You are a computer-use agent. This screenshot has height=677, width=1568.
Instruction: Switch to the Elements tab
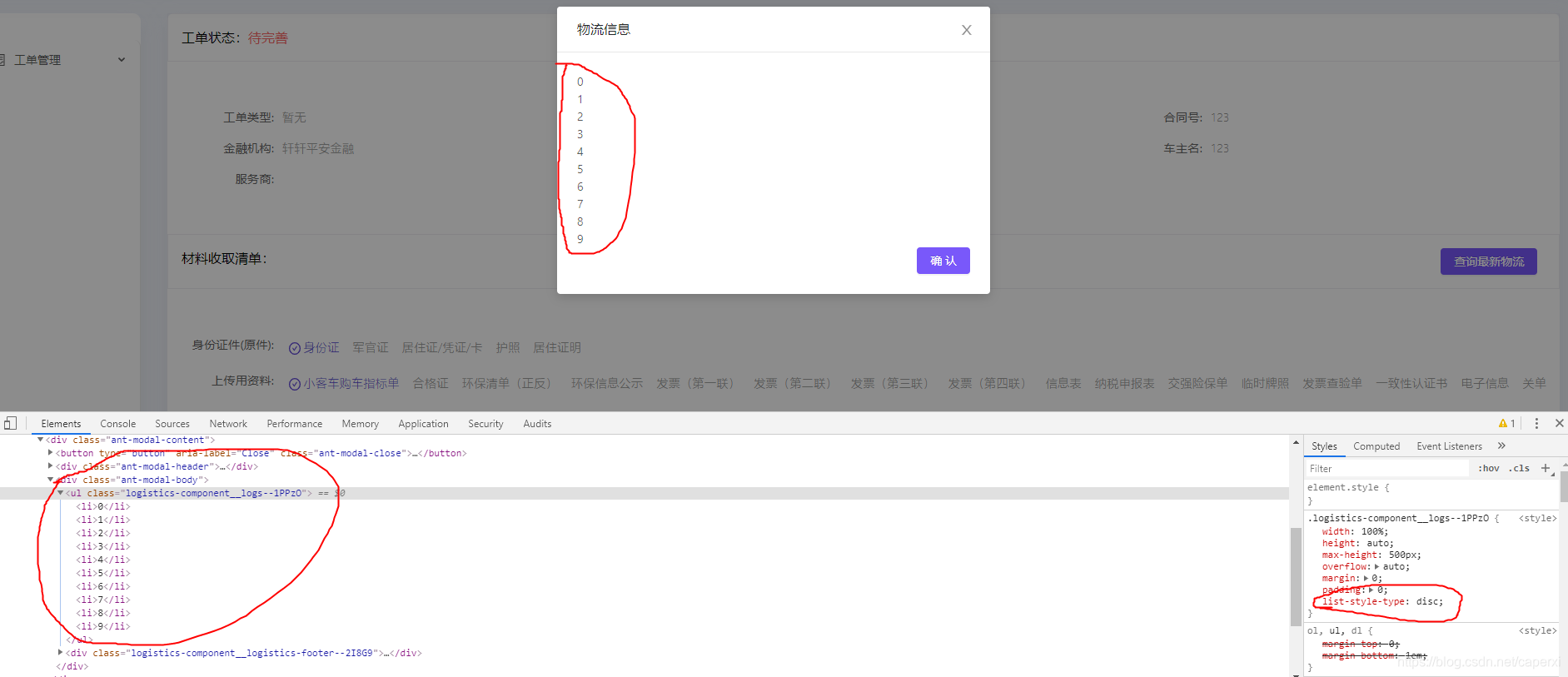(61, 424)
